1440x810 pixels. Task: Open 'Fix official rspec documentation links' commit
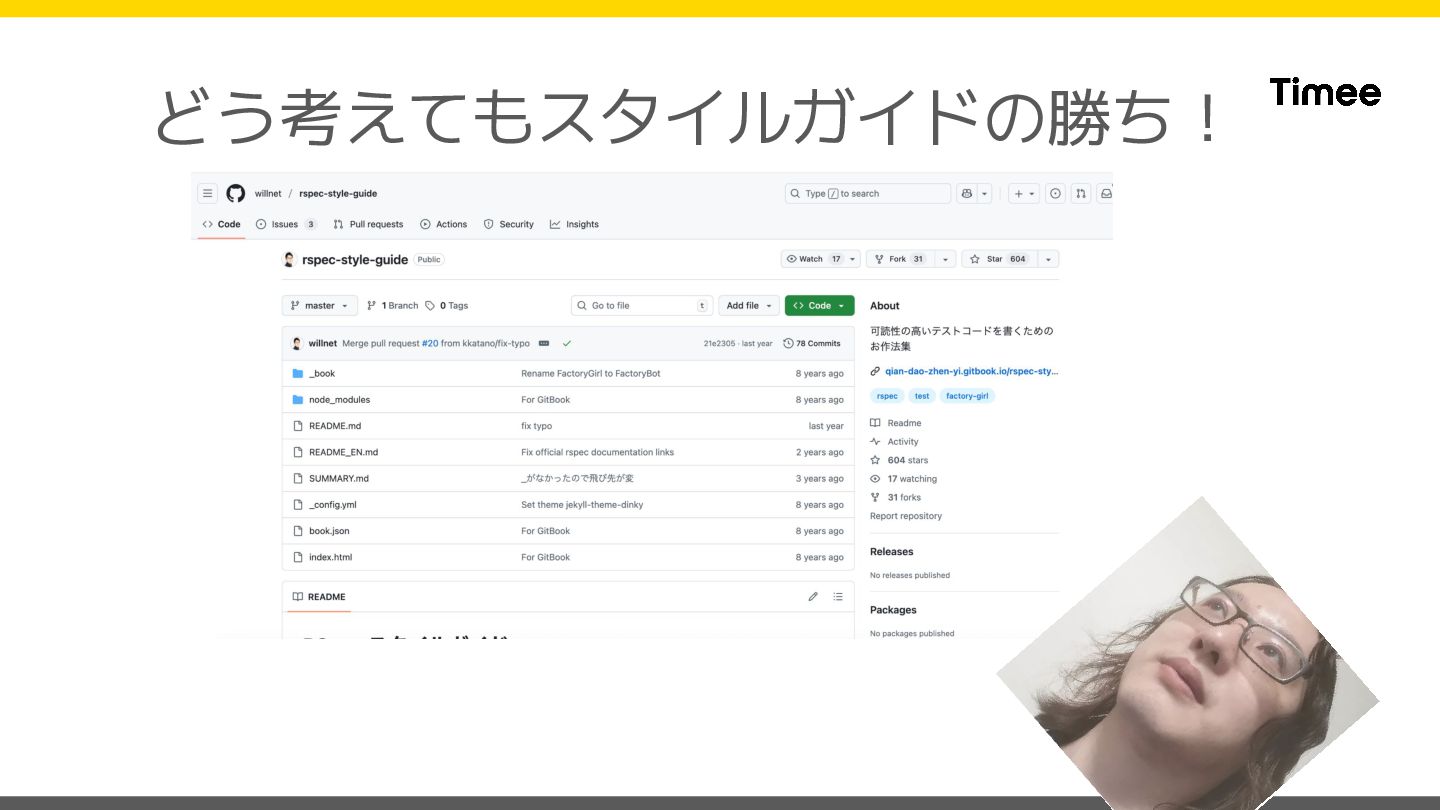[x=598, y=452]
